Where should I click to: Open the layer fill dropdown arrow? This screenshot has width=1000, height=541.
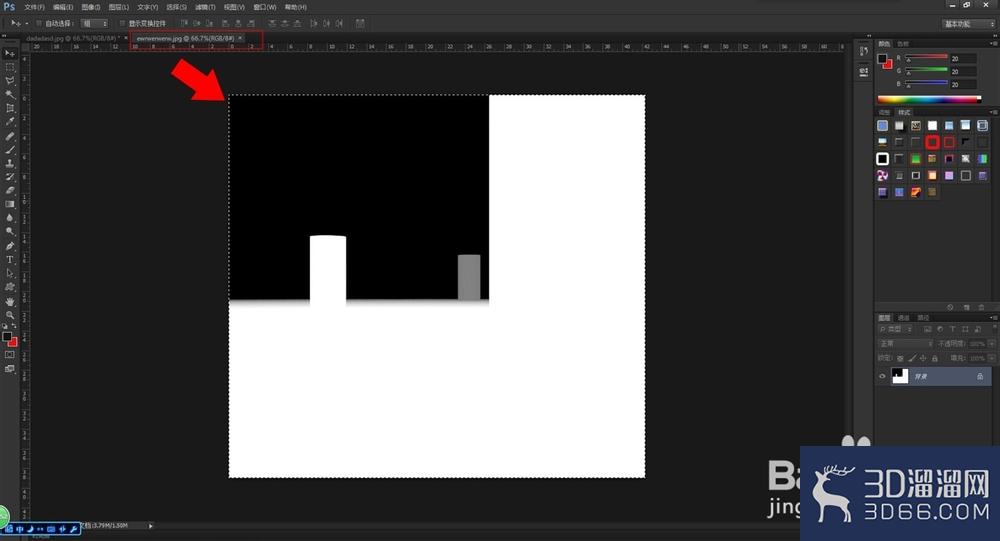point(991,359)
